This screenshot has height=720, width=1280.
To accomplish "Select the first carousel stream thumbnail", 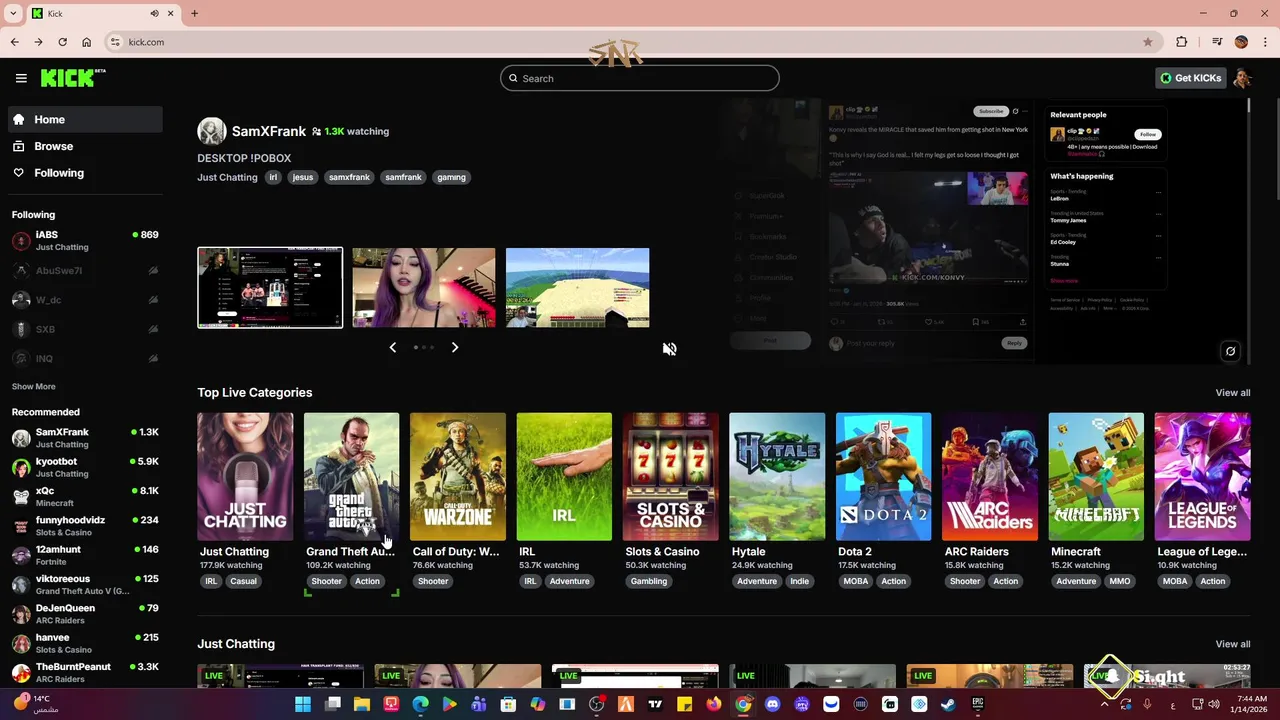I will pos(270,288).
